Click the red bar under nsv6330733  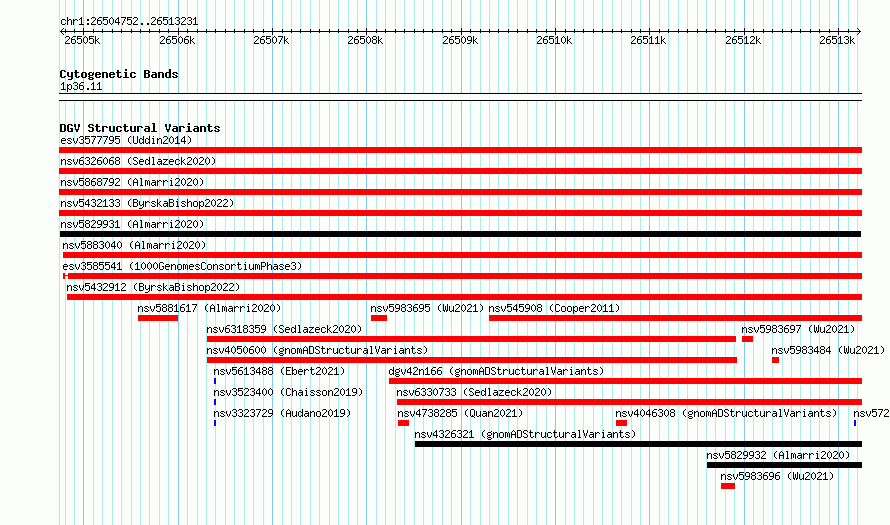tap(629, 402)
